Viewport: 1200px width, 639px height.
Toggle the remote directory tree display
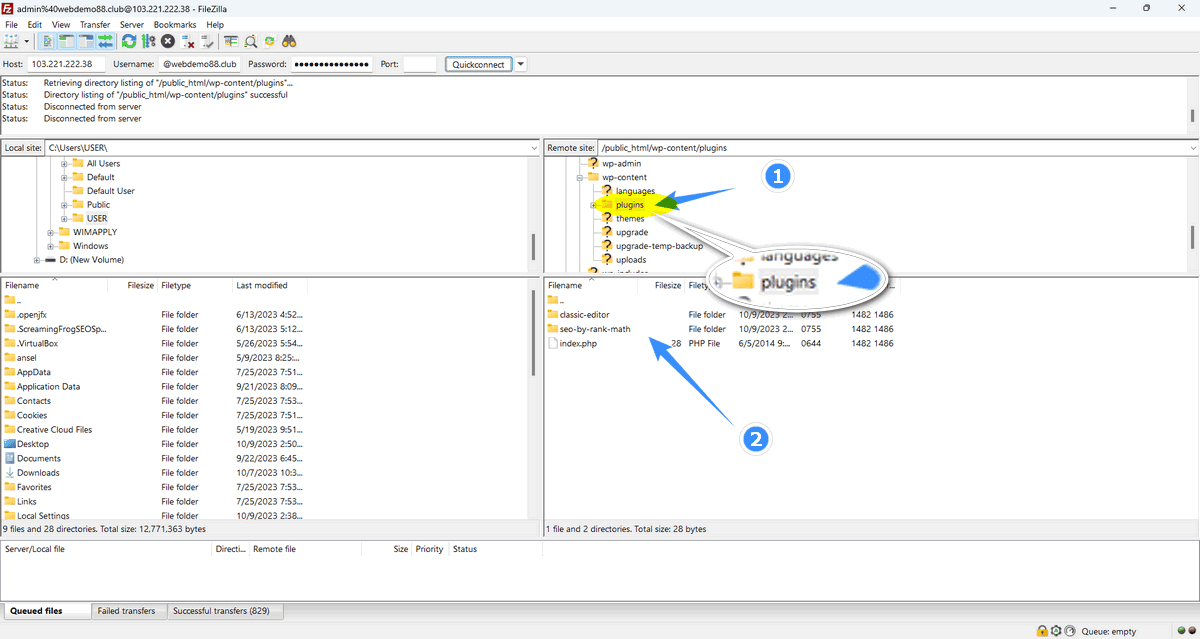tap(85, 42)
